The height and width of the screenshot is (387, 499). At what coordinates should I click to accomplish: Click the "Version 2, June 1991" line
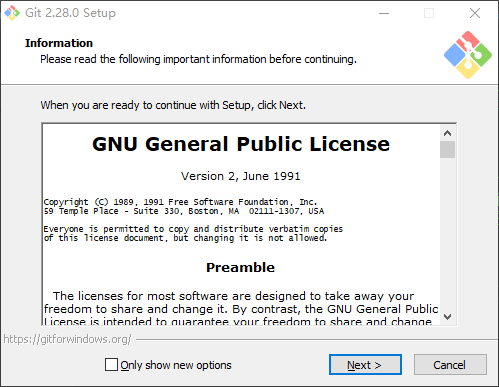point(240,176)
